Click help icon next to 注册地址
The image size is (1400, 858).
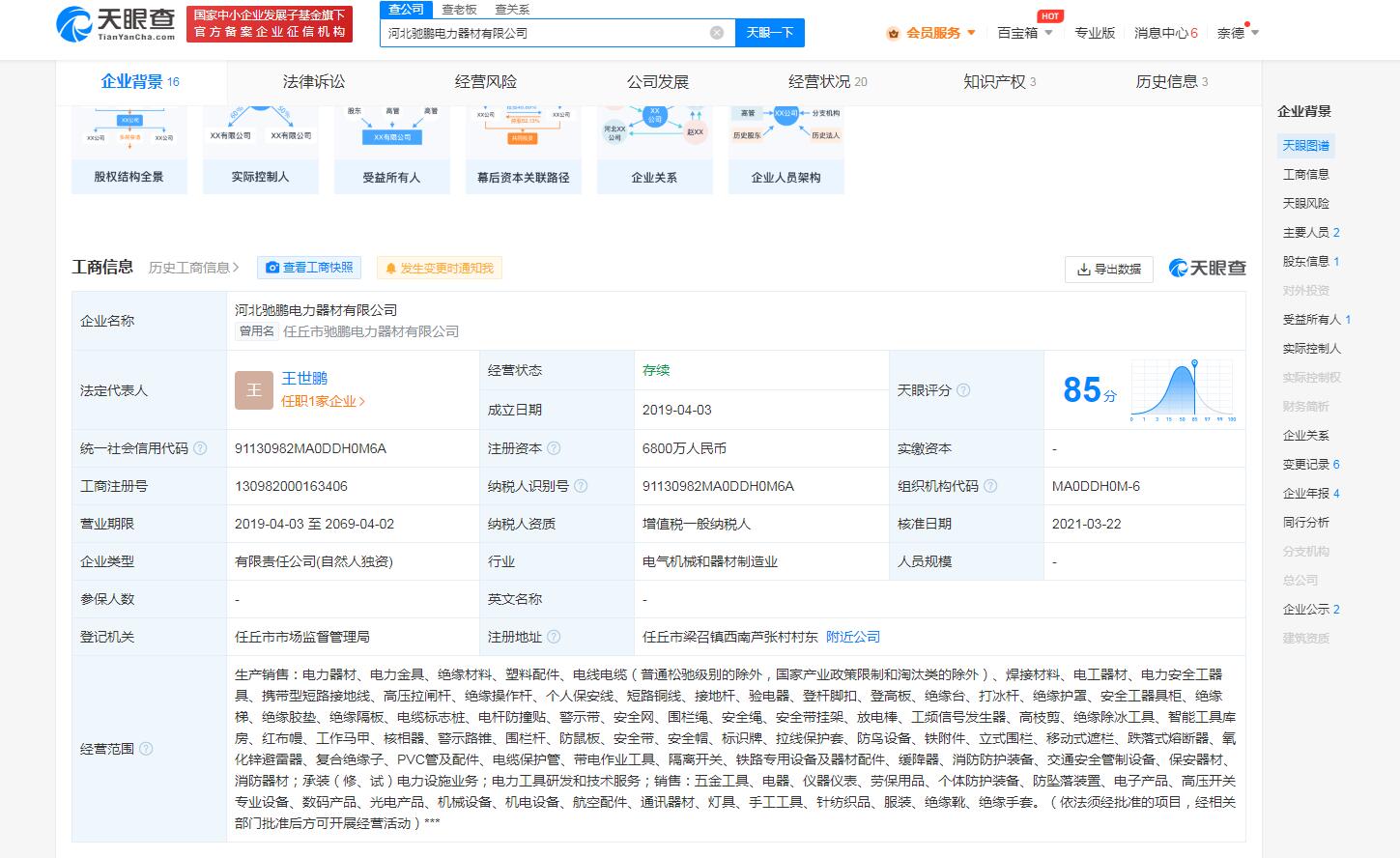pos(554,637)
